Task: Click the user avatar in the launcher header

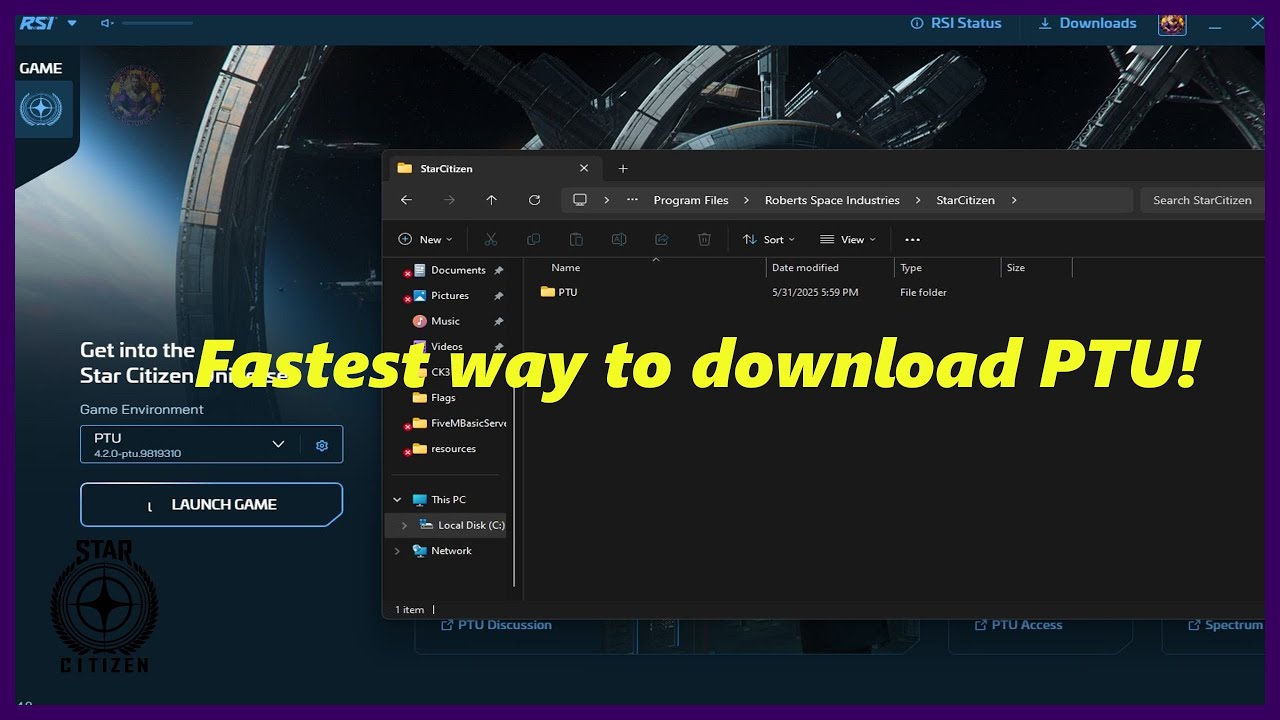Action: click(1172, 23)
